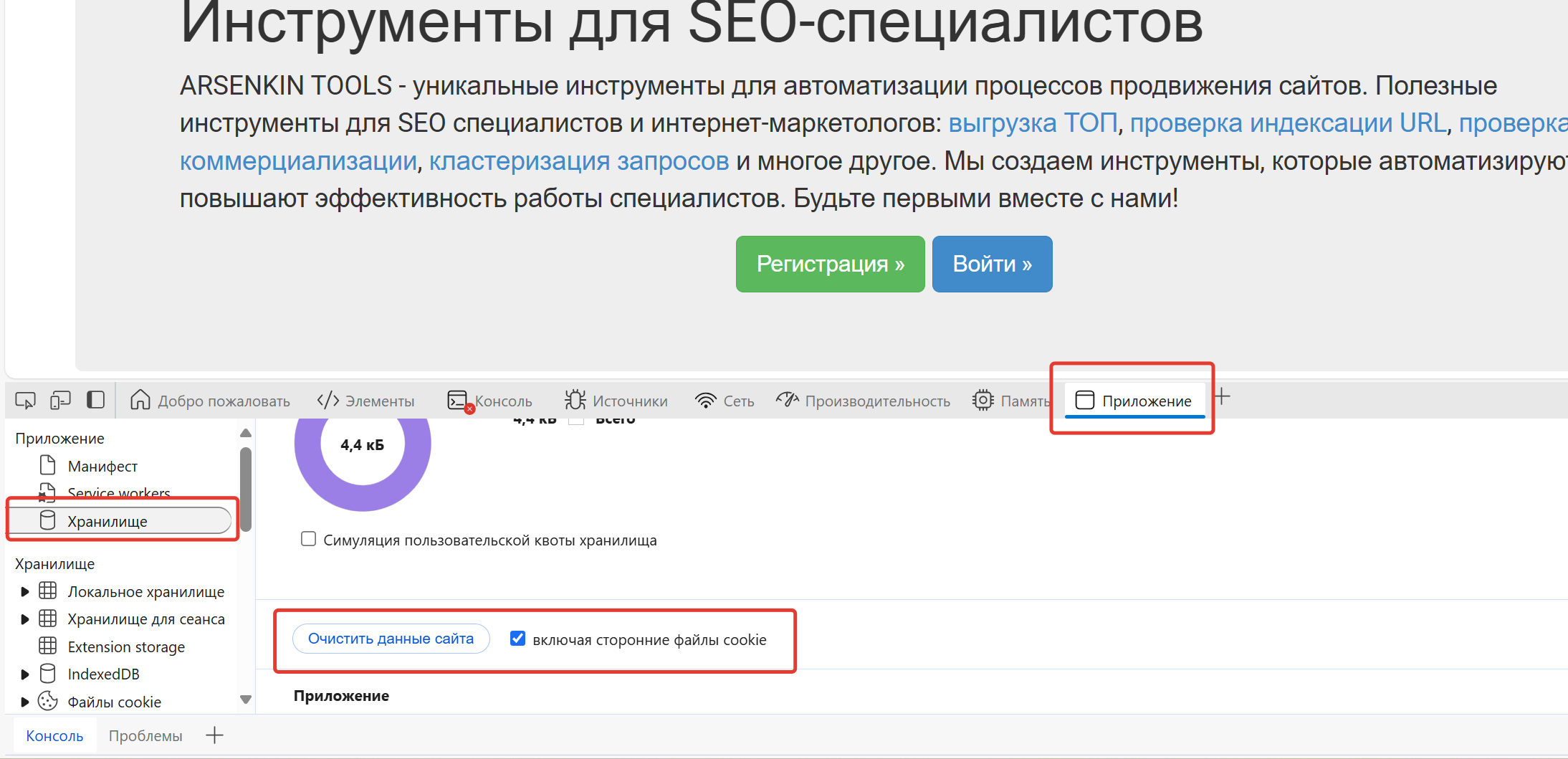Viewport: 1568px width, 759px height.
Task: Open Extension storage entry
Action: tap(126, 647)
